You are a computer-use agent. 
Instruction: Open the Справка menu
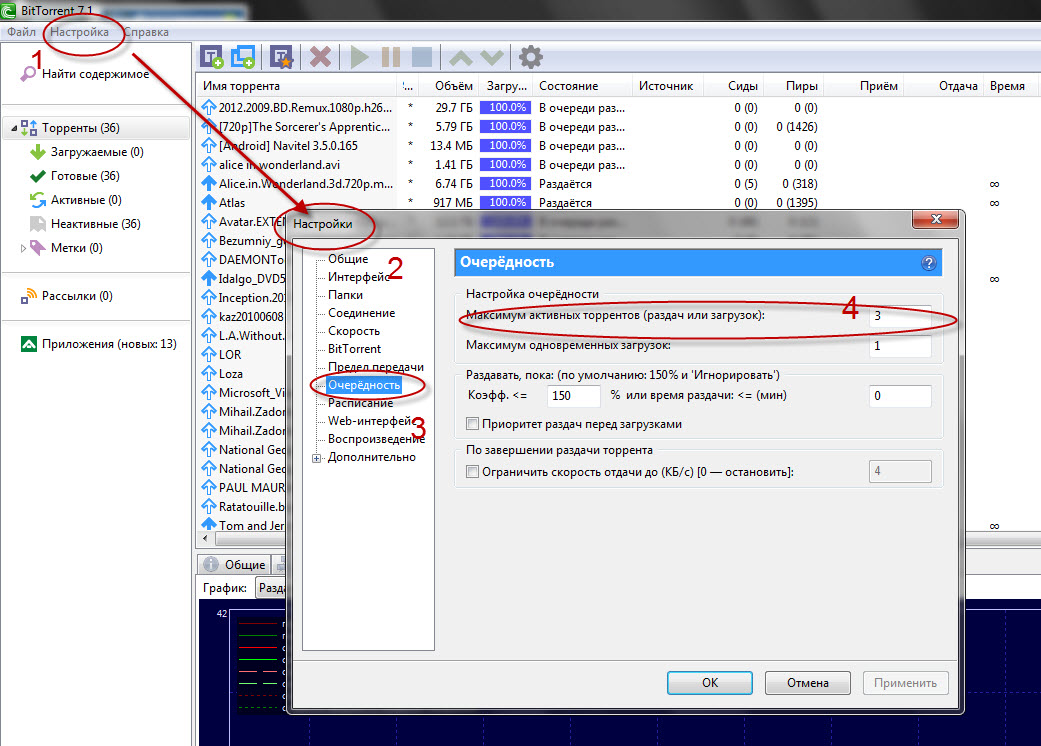pyautogui.click(x=147, y=32)
